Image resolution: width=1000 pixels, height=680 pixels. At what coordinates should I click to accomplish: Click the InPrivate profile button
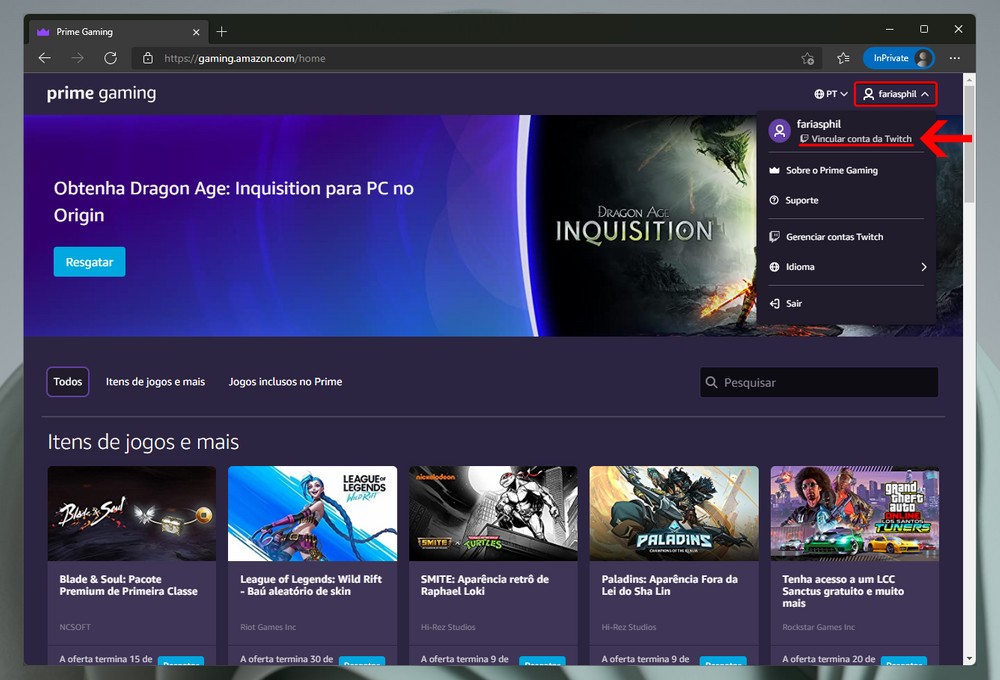tap(897, 58)
